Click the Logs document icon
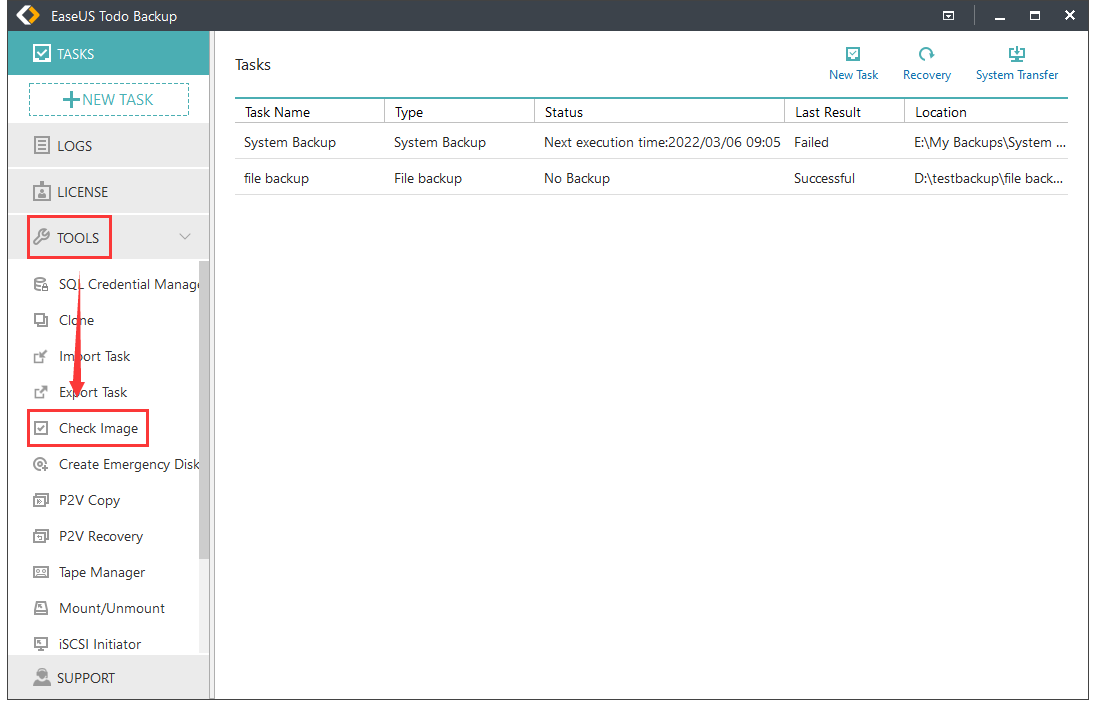1096x707 pixels. 42,145
